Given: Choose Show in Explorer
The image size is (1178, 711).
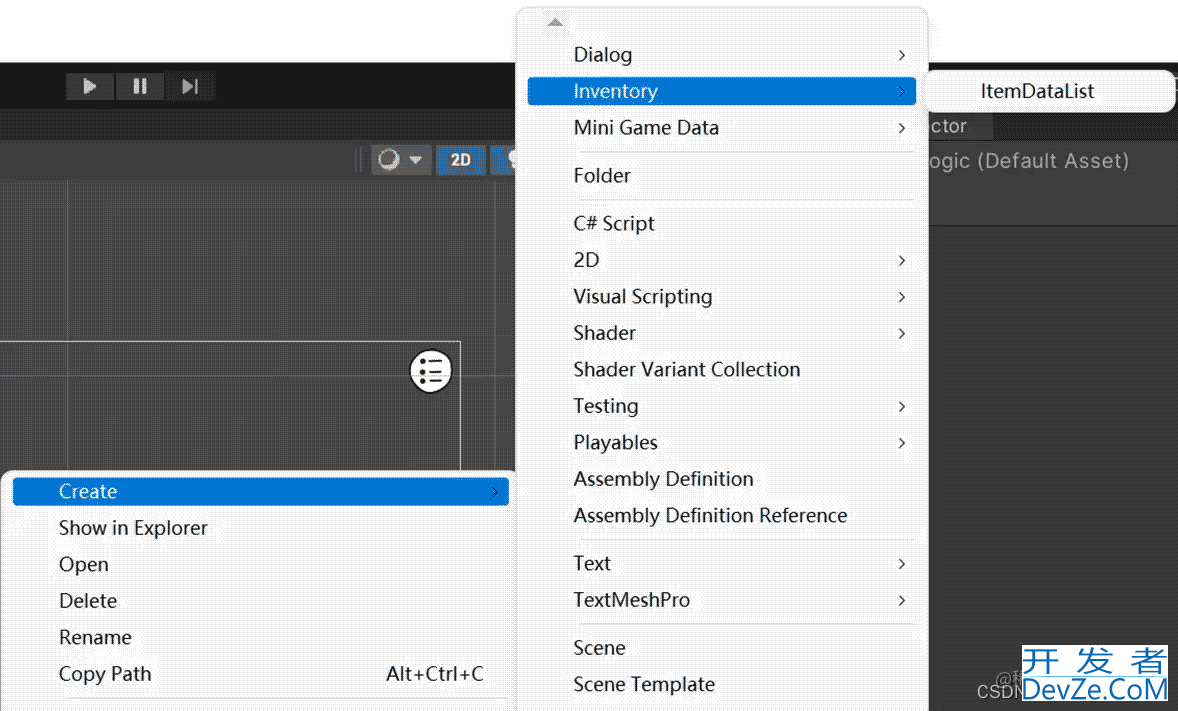Looking at the screenshot, I should pos(261,528).
